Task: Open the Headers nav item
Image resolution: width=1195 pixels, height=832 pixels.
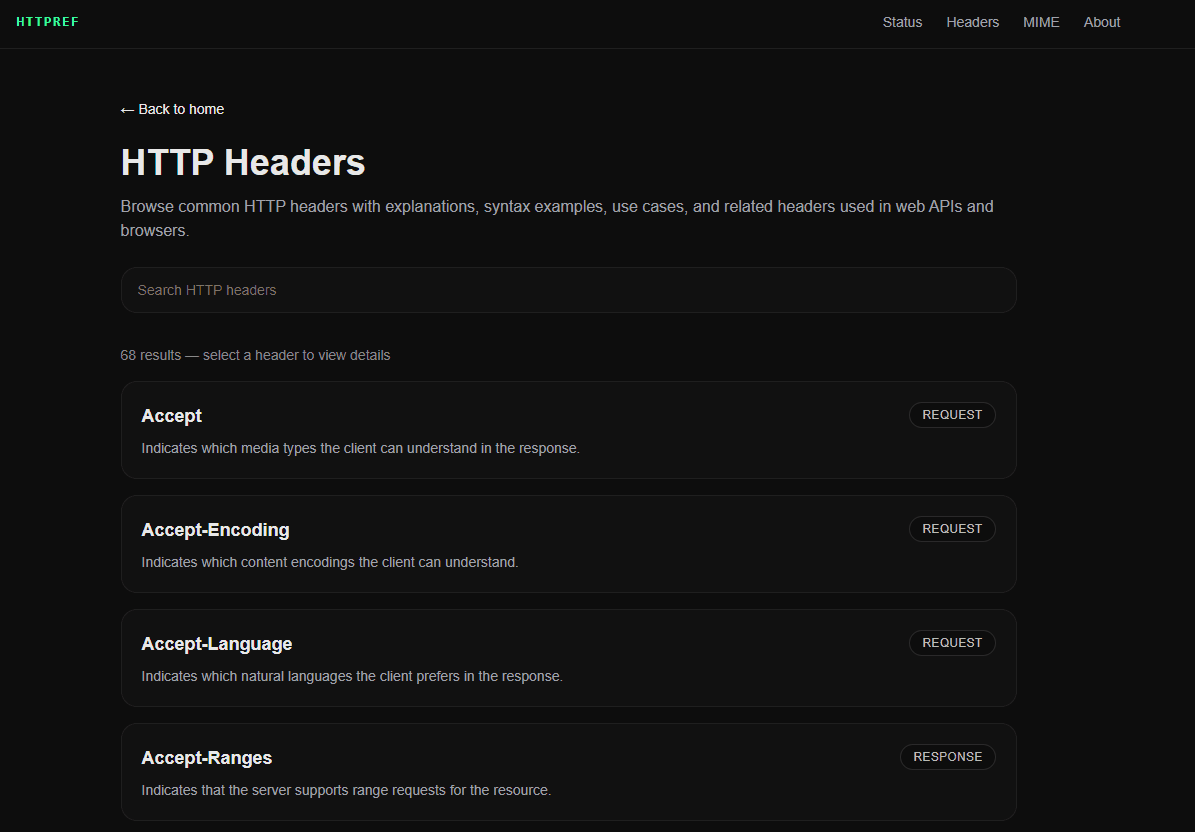Action: 972,22
